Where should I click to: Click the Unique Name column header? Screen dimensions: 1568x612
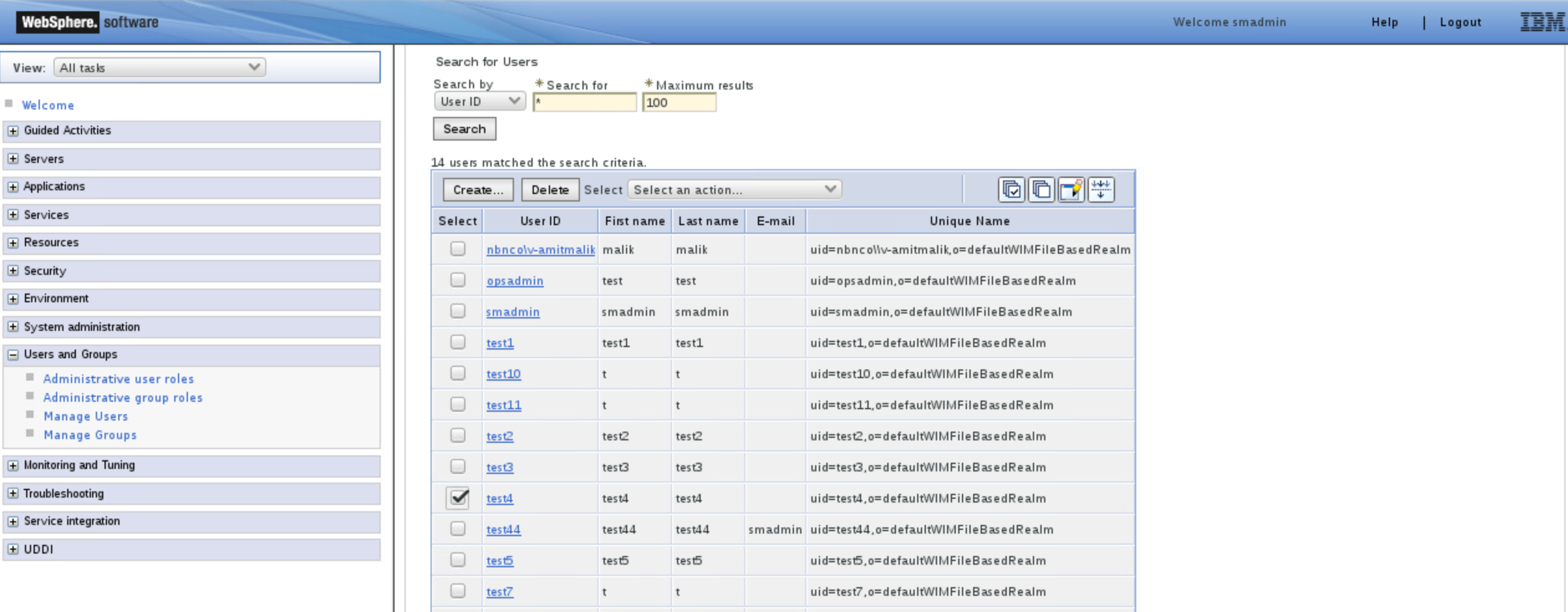click(x=969, y=221)
